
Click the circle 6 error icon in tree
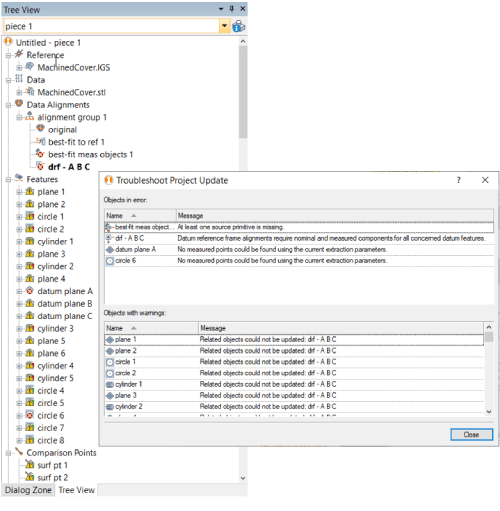(x=30, y=415)
